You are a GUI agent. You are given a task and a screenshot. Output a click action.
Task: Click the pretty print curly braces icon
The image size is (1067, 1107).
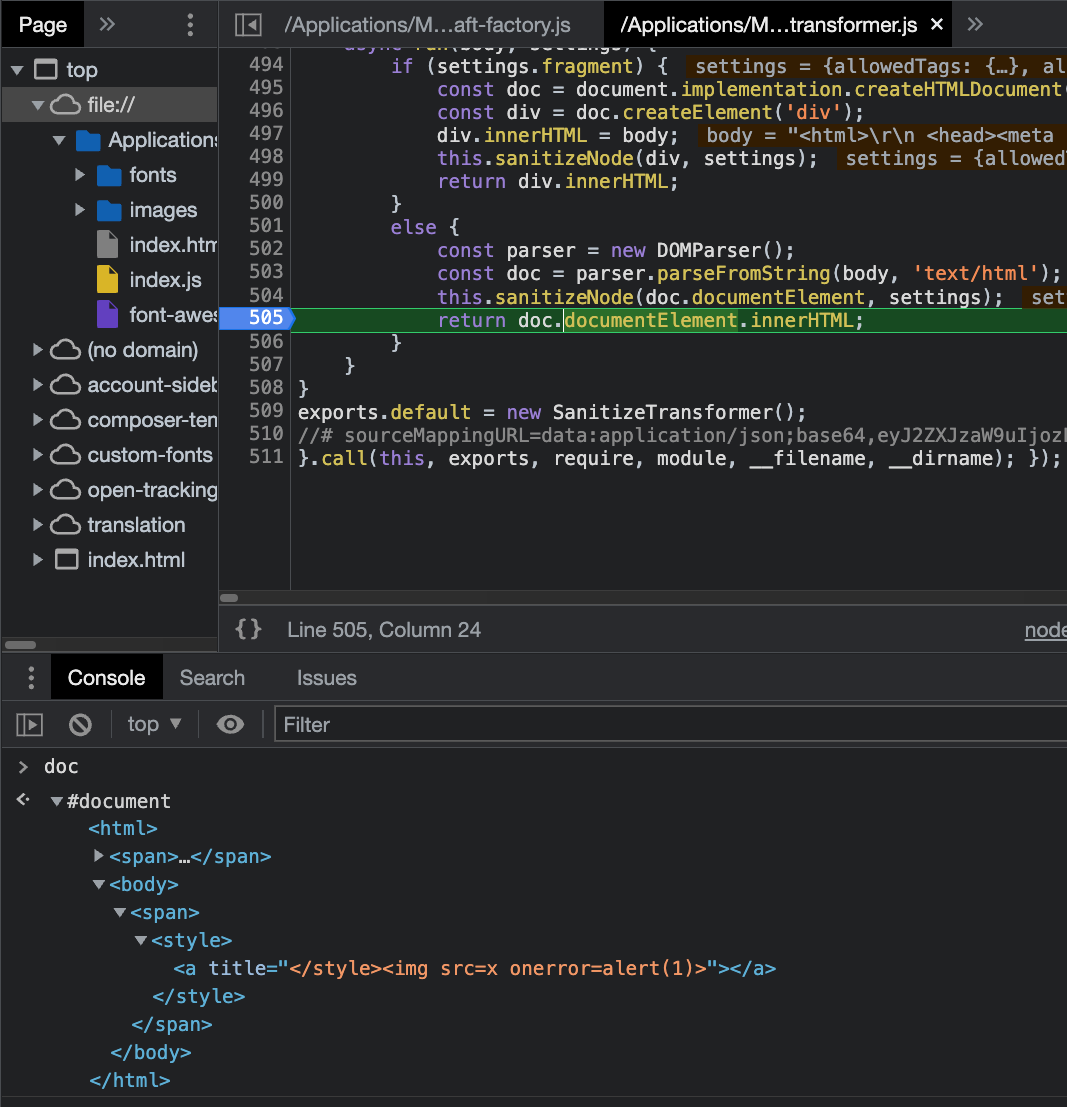248,629
